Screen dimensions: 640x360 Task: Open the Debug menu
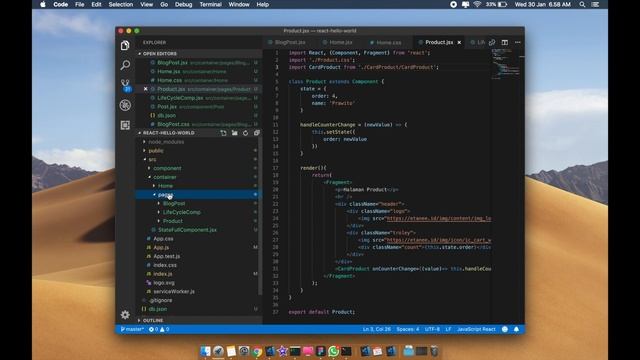(183, 4)
